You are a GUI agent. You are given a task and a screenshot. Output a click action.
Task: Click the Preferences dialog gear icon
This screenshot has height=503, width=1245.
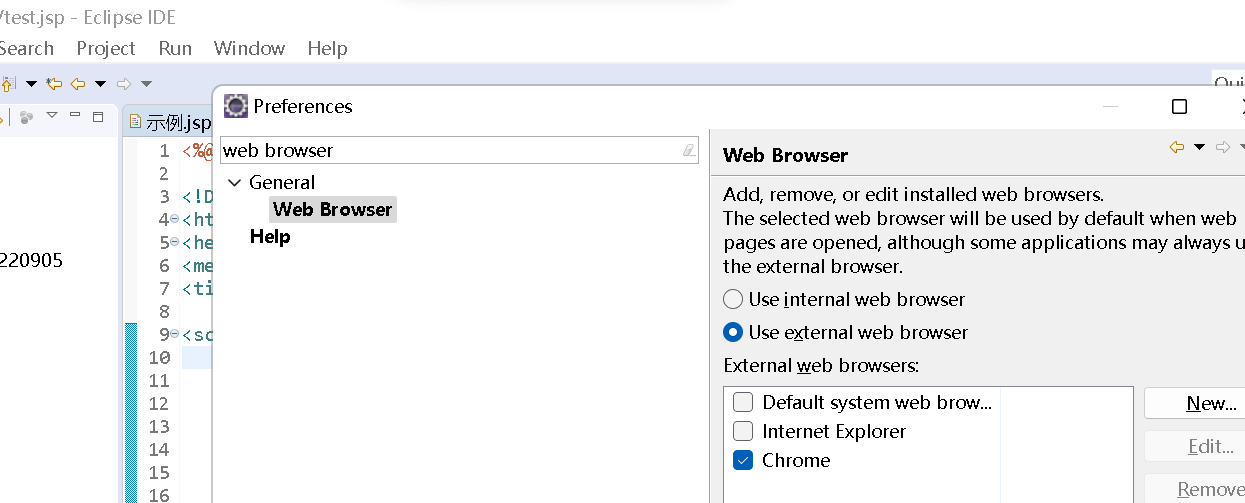click(236, 106)
